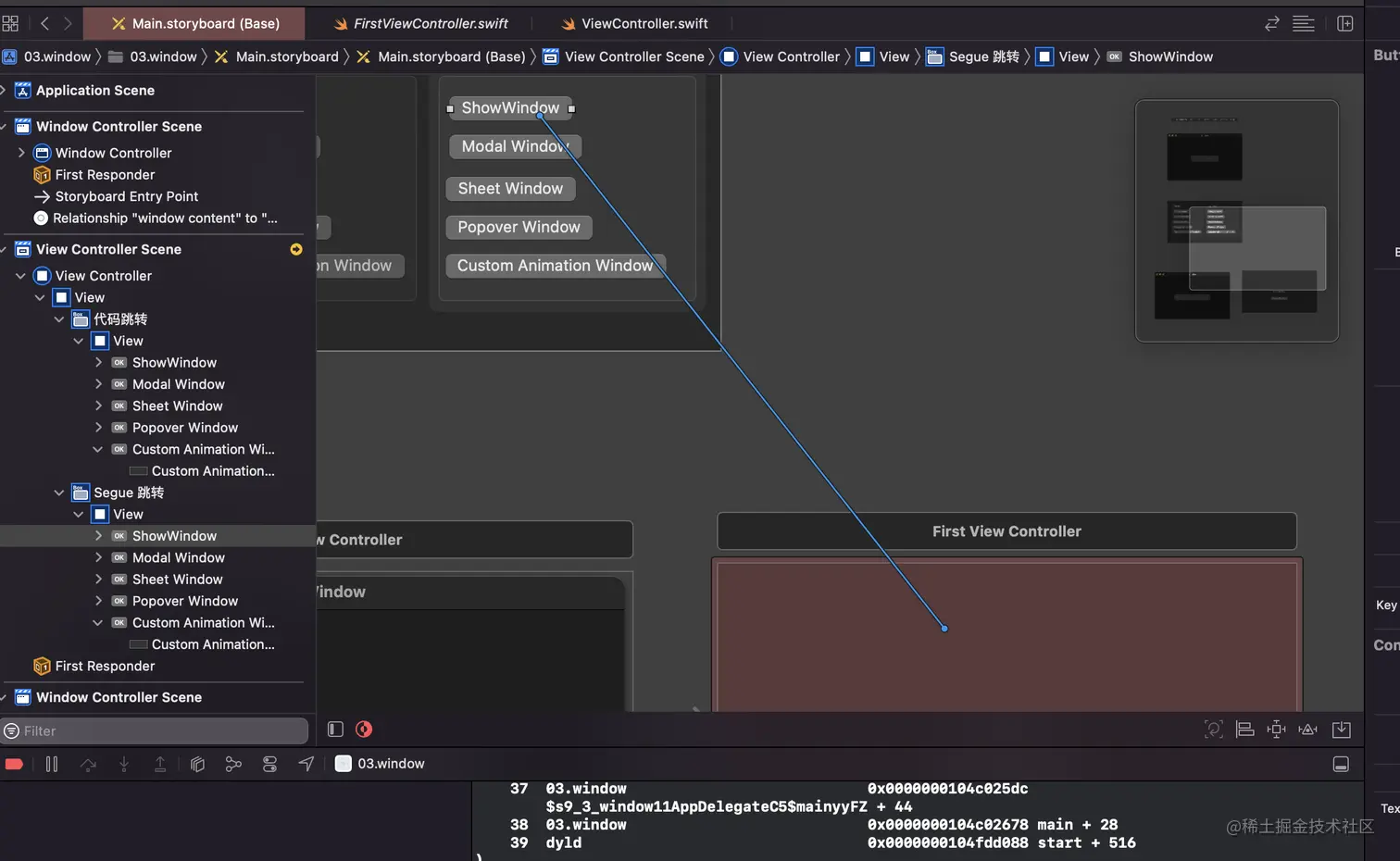Click into the outline Filter field
Screen dimensions: 1400x861
(155, 730)
